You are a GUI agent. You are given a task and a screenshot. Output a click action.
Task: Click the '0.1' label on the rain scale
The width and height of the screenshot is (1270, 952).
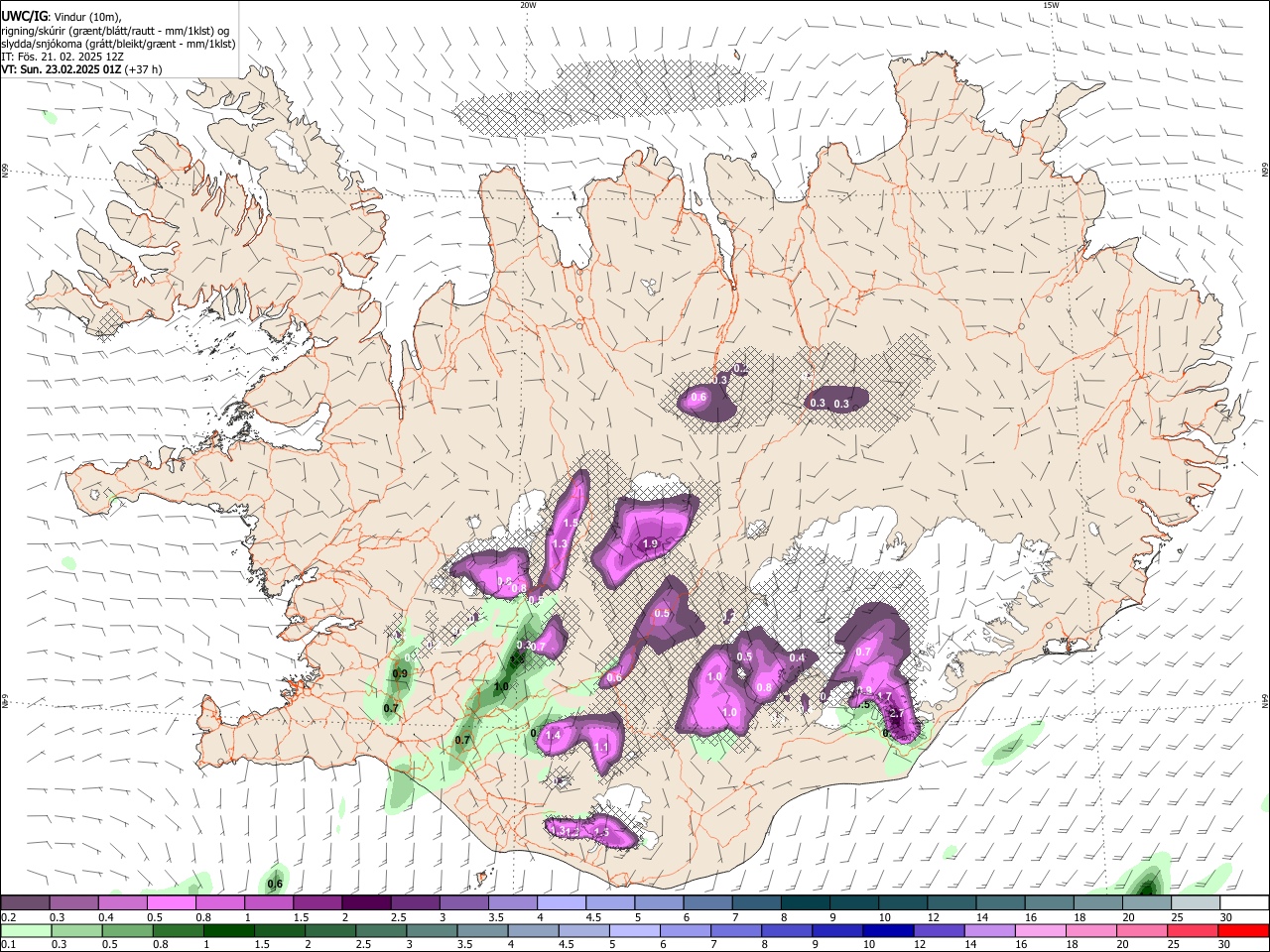coord(9,945)
